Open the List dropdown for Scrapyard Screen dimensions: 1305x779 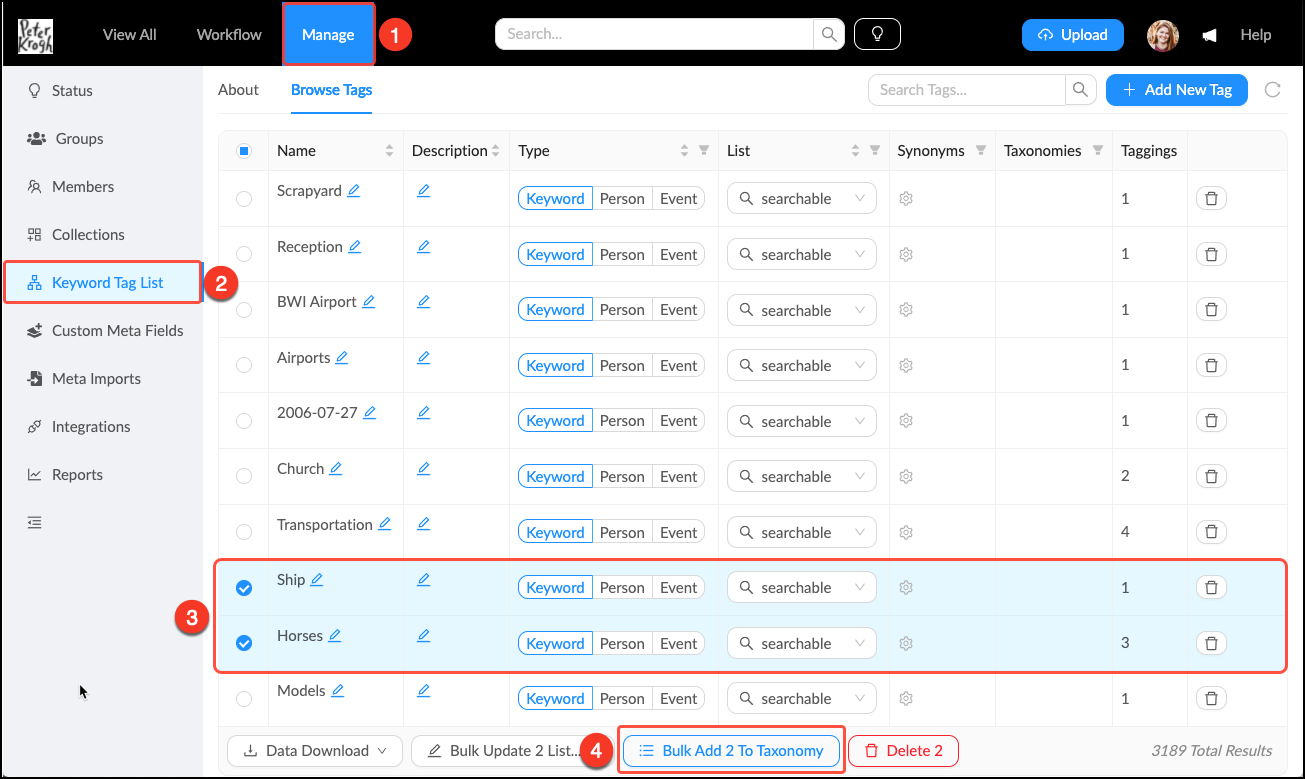pyautogui.click(x=801, y=198)
